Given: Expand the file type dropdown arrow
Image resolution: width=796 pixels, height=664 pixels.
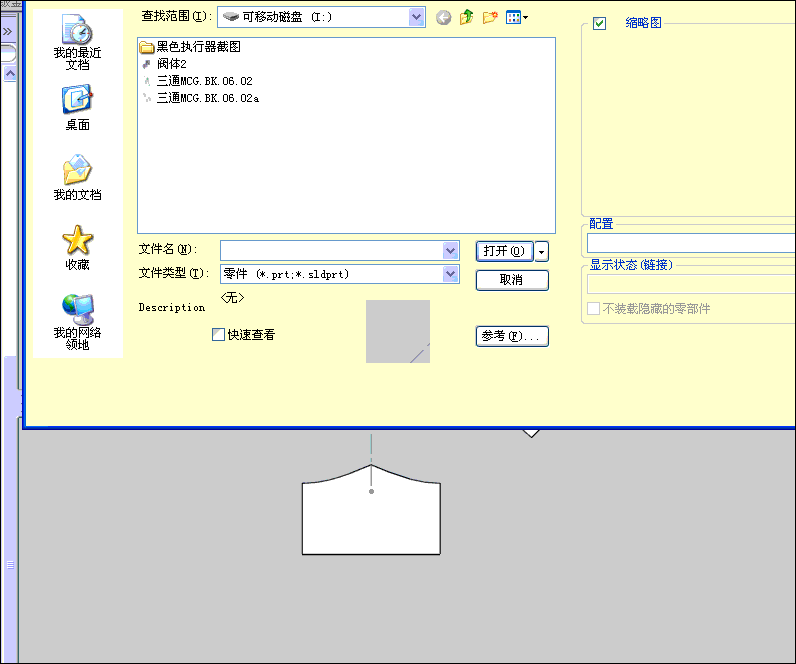Looking at the screenshot, I should [x=450, y=274].
